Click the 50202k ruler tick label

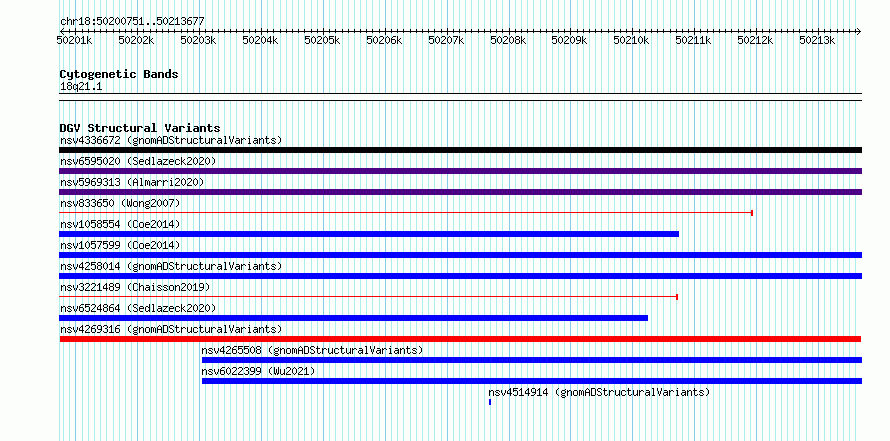coord(137,40)
